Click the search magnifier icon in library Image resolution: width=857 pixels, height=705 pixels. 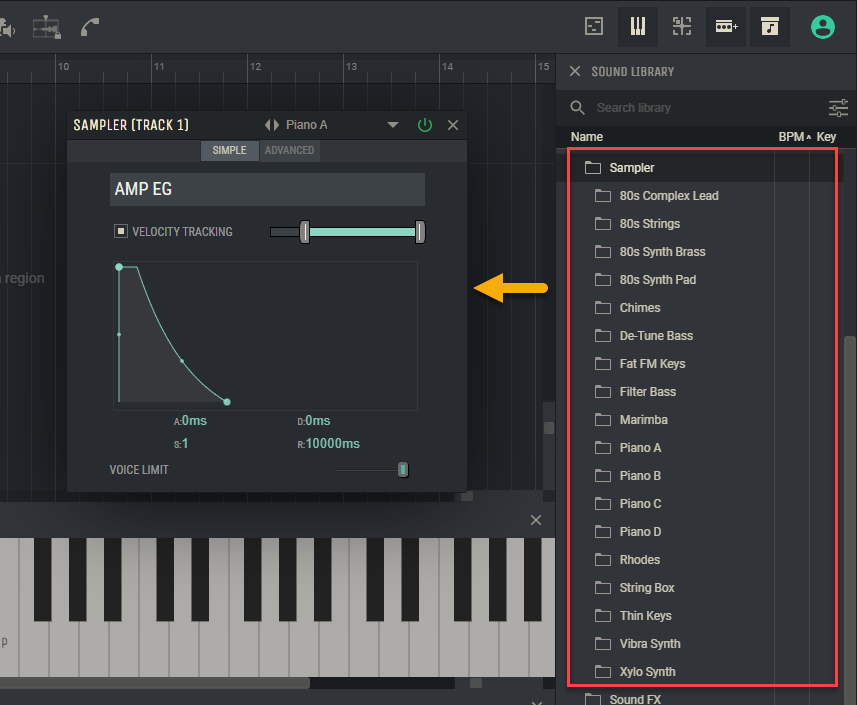coord(577,108)
